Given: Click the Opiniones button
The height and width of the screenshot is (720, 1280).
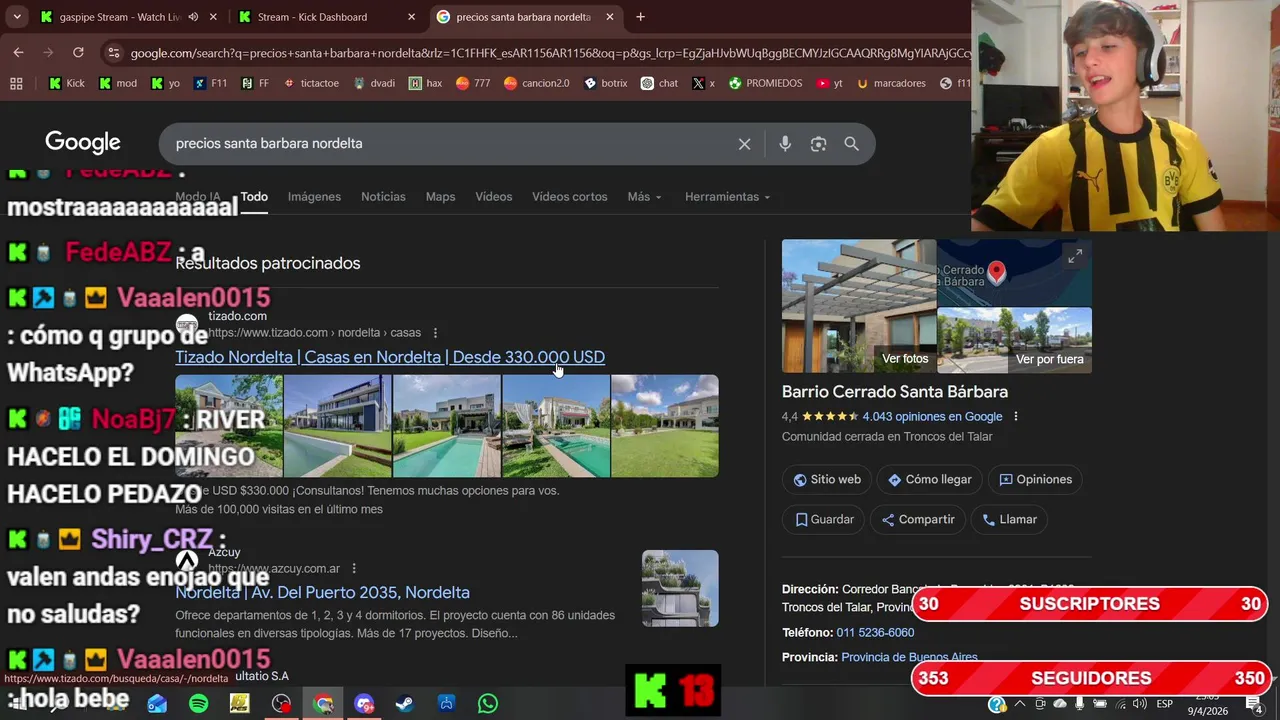Looking at the screenshot, I should (1035, 480).
